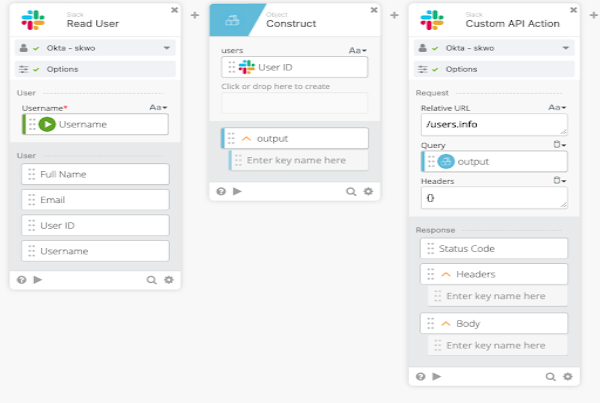Click the Relative URL field containing /users.info
This screenshot has width=600, height=403.
click(493, 125)
